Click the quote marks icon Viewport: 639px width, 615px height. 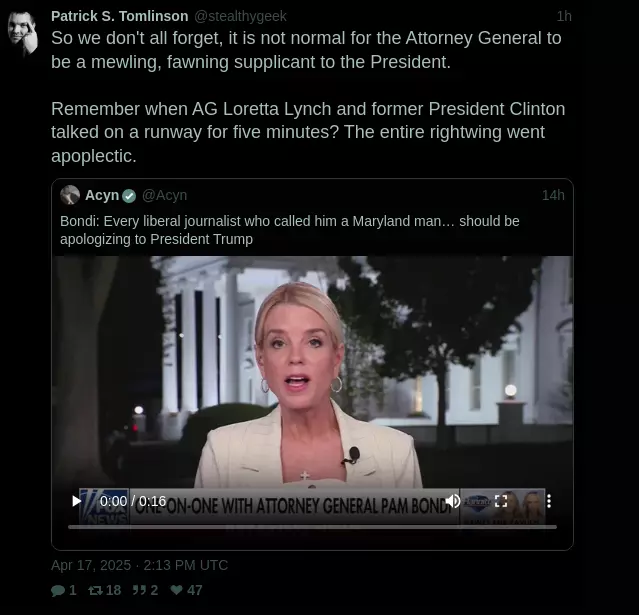point(139,590)
